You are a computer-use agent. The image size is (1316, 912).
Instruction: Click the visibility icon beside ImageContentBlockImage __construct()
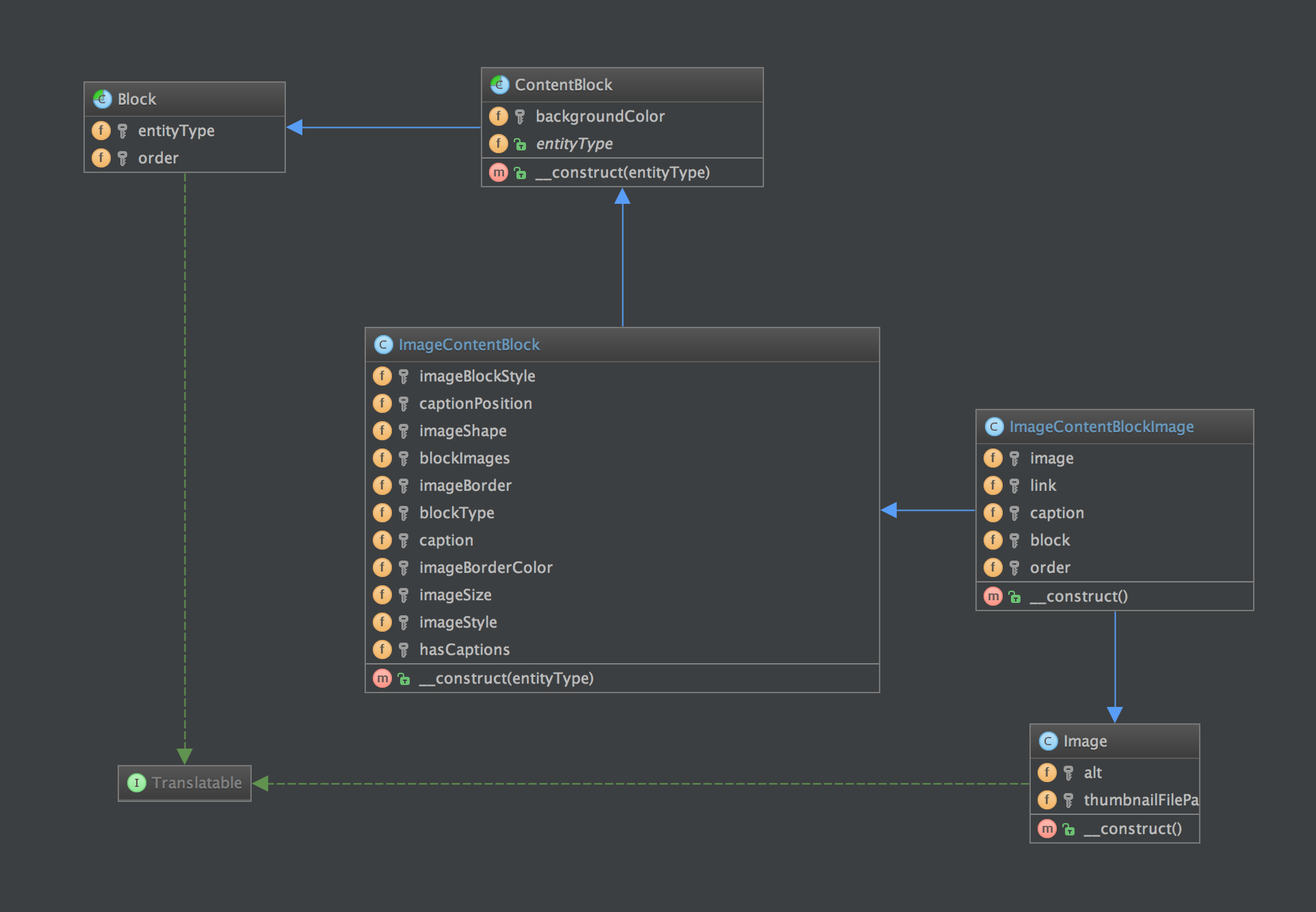pyautogui.click(x=1015, y=597)
